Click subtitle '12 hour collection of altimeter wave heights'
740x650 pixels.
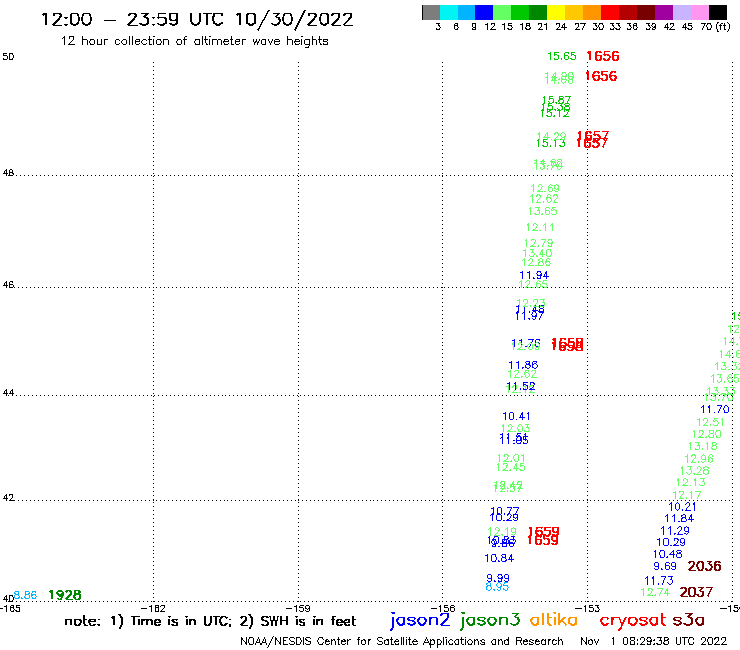[194, 41]
